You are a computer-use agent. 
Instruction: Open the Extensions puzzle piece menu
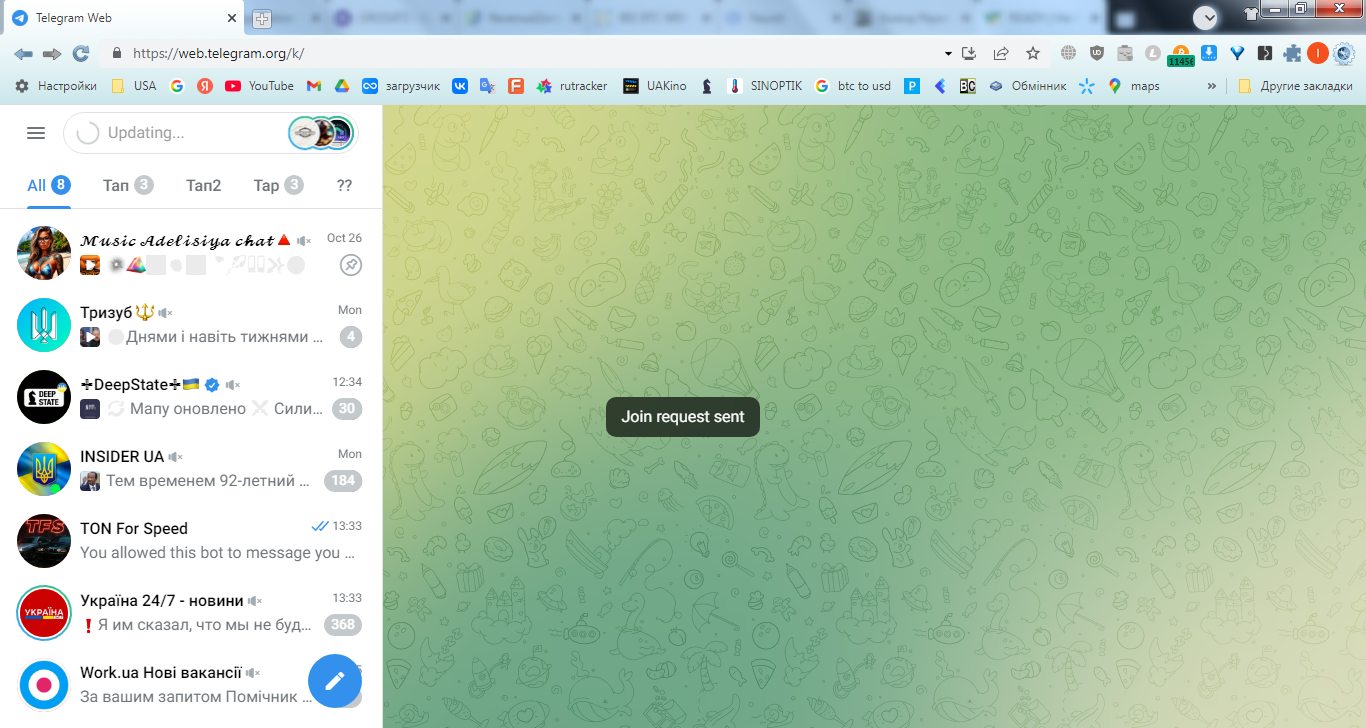(1293, 53)
